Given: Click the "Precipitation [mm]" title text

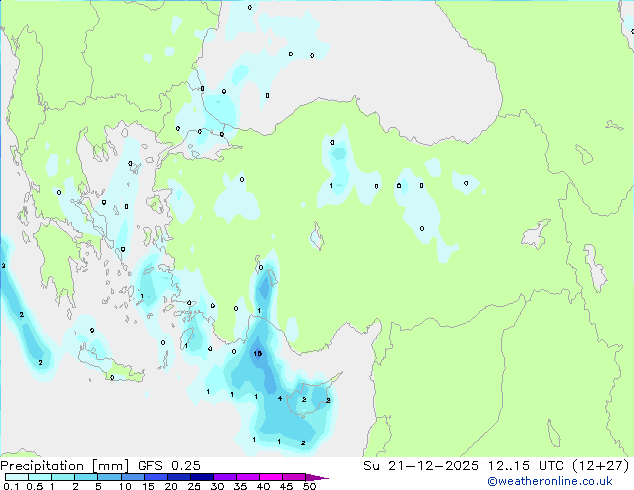Looking at the screenshot, I should (x=65, y=466).
